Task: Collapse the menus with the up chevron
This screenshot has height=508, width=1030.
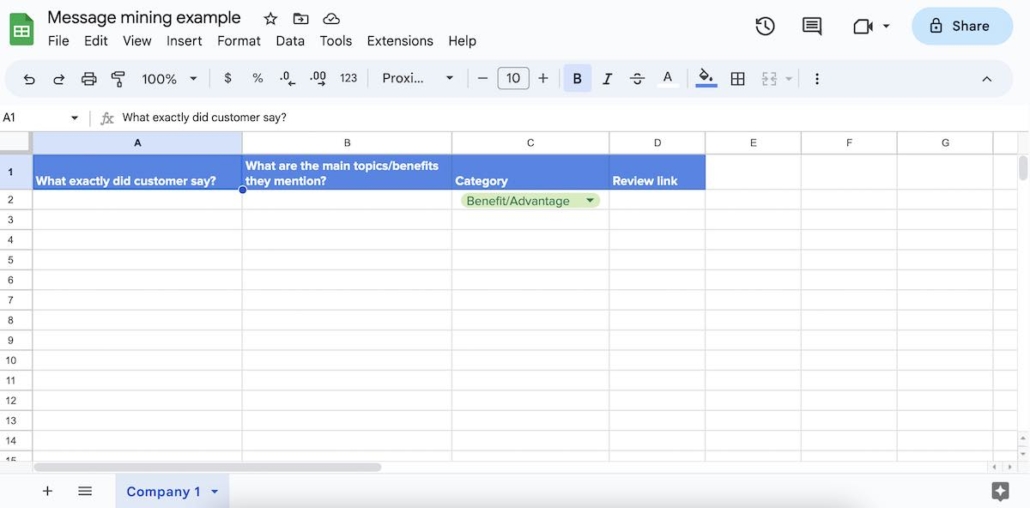Action: coord(986,79)
